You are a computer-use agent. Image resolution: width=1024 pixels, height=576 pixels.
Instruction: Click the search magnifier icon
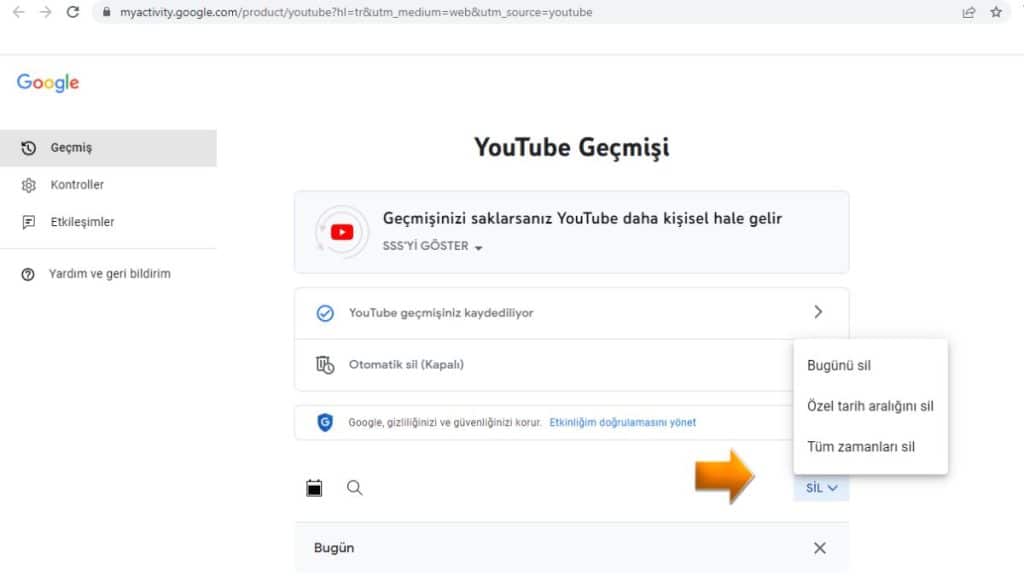[x=355, y=488]
